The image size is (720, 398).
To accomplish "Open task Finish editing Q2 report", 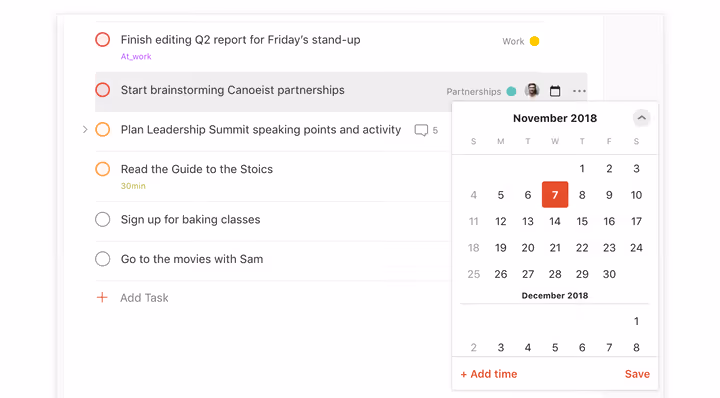I will [240, 39].
